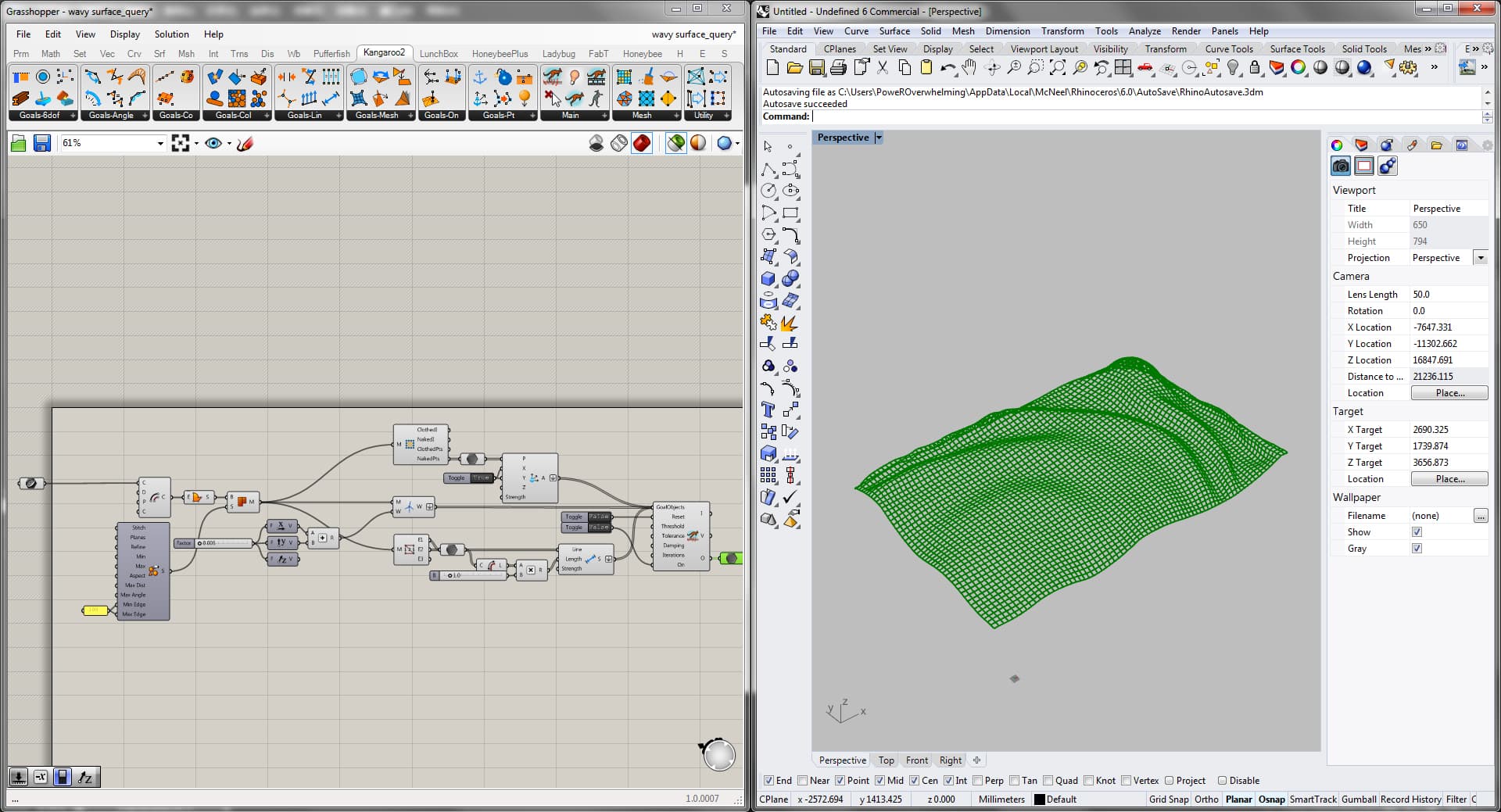This screenshot has height=812, width=1501.
Task: Click the Wallpaper Filename browse button
Action: (x=1480, y=516)
